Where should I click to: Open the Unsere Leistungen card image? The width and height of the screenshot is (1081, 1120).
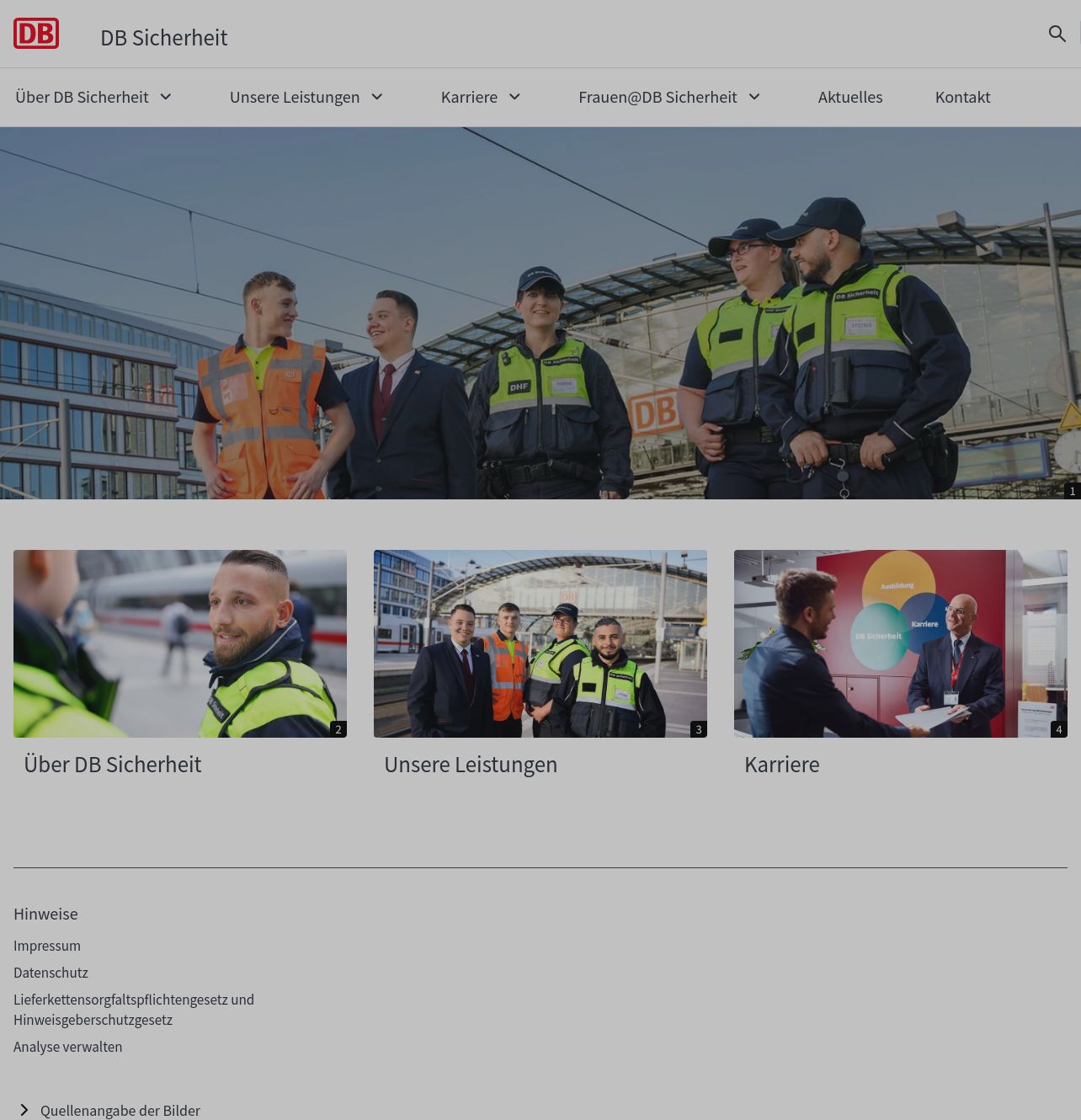[540, 643]
